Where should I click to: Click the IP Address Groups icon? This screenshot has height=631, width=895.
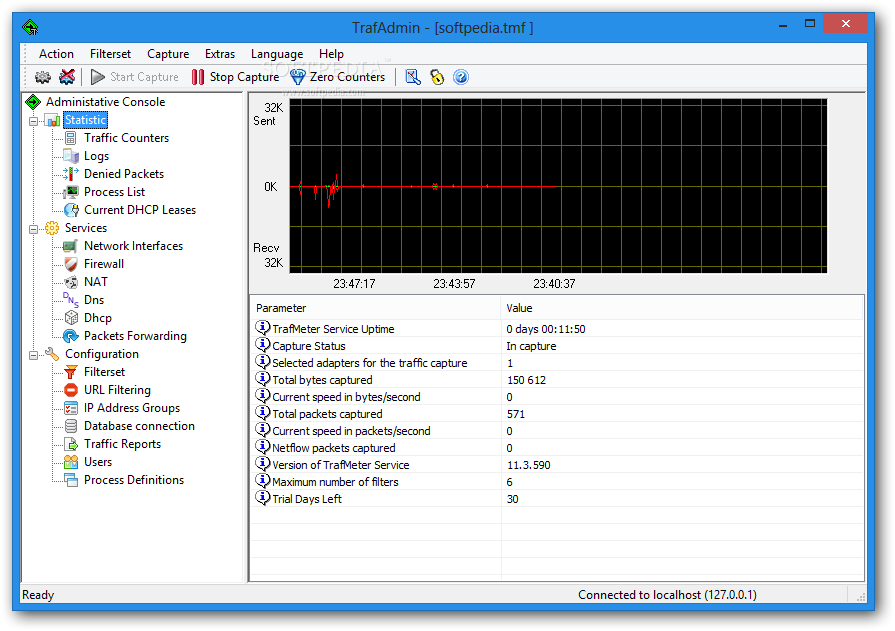point(71,408)
